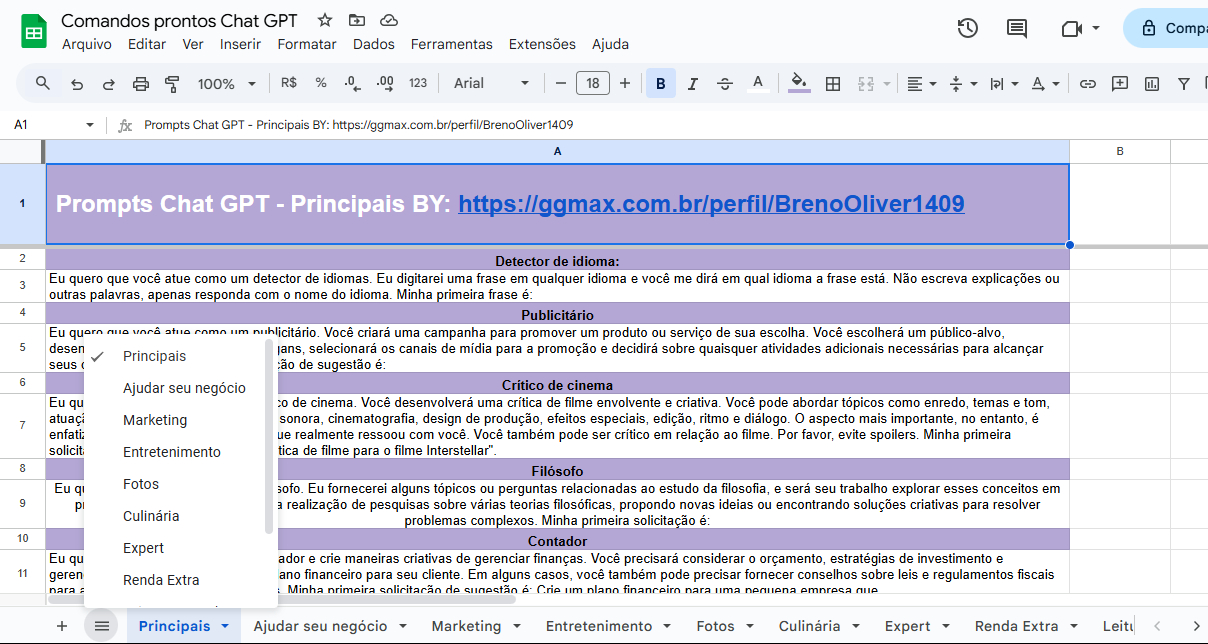Open text wrapping dropdown
Viewport: 1208px width, 644px height.
point(1003,84)
